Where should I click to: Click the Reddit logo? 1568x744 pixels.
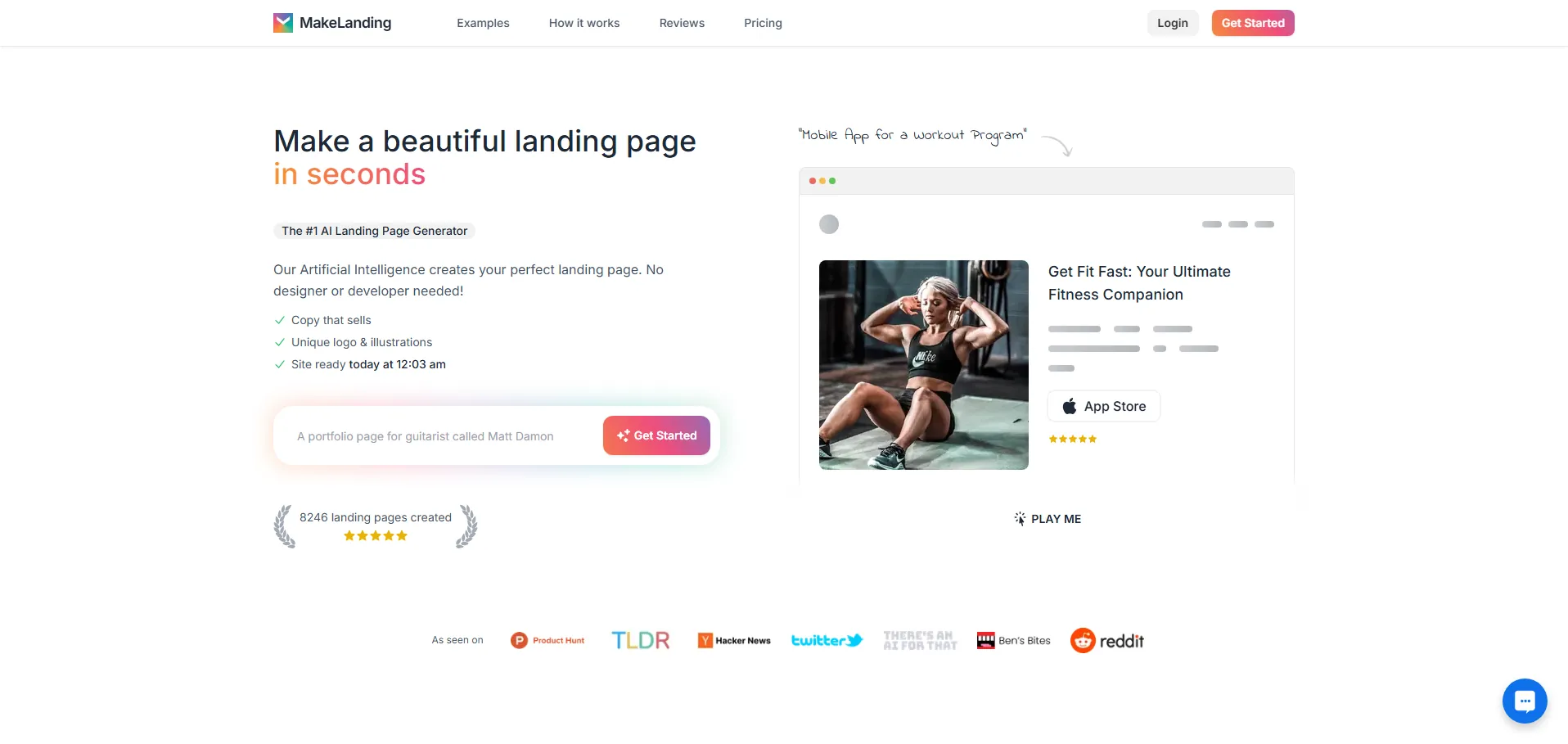(1106, 641)
